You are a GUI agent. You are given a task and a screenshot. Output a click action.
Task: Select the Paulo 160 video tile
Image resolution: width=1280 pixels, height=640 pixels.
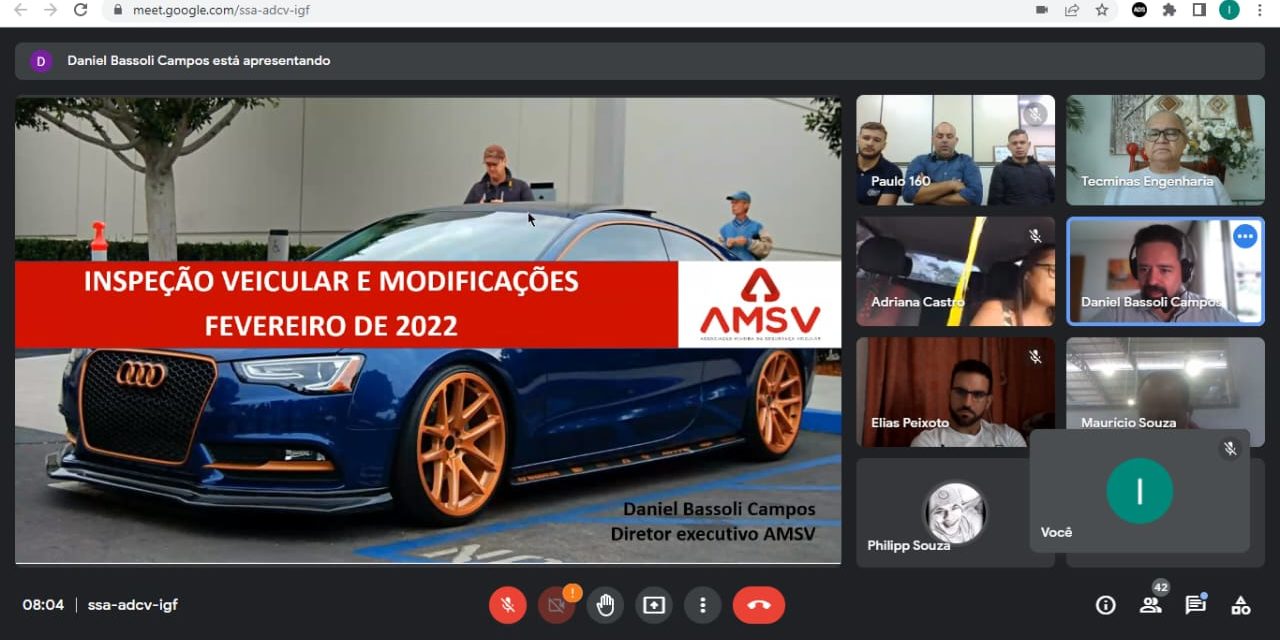point(955,150)
